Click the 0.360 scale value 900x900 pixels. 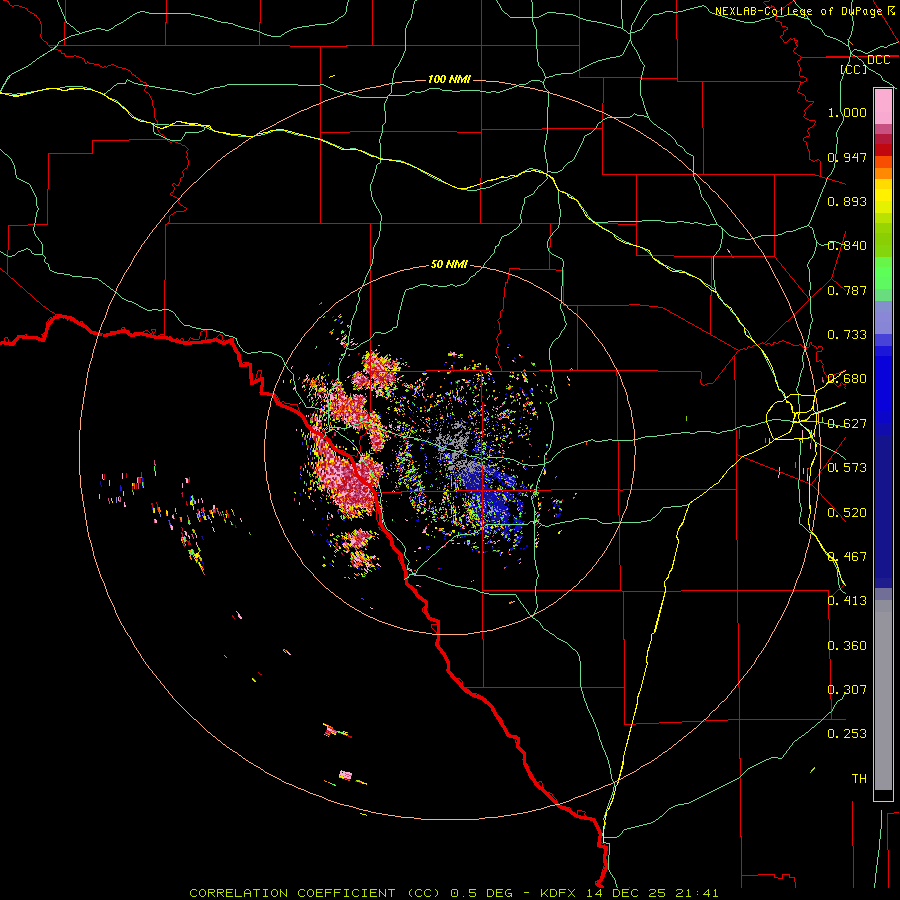847,646
